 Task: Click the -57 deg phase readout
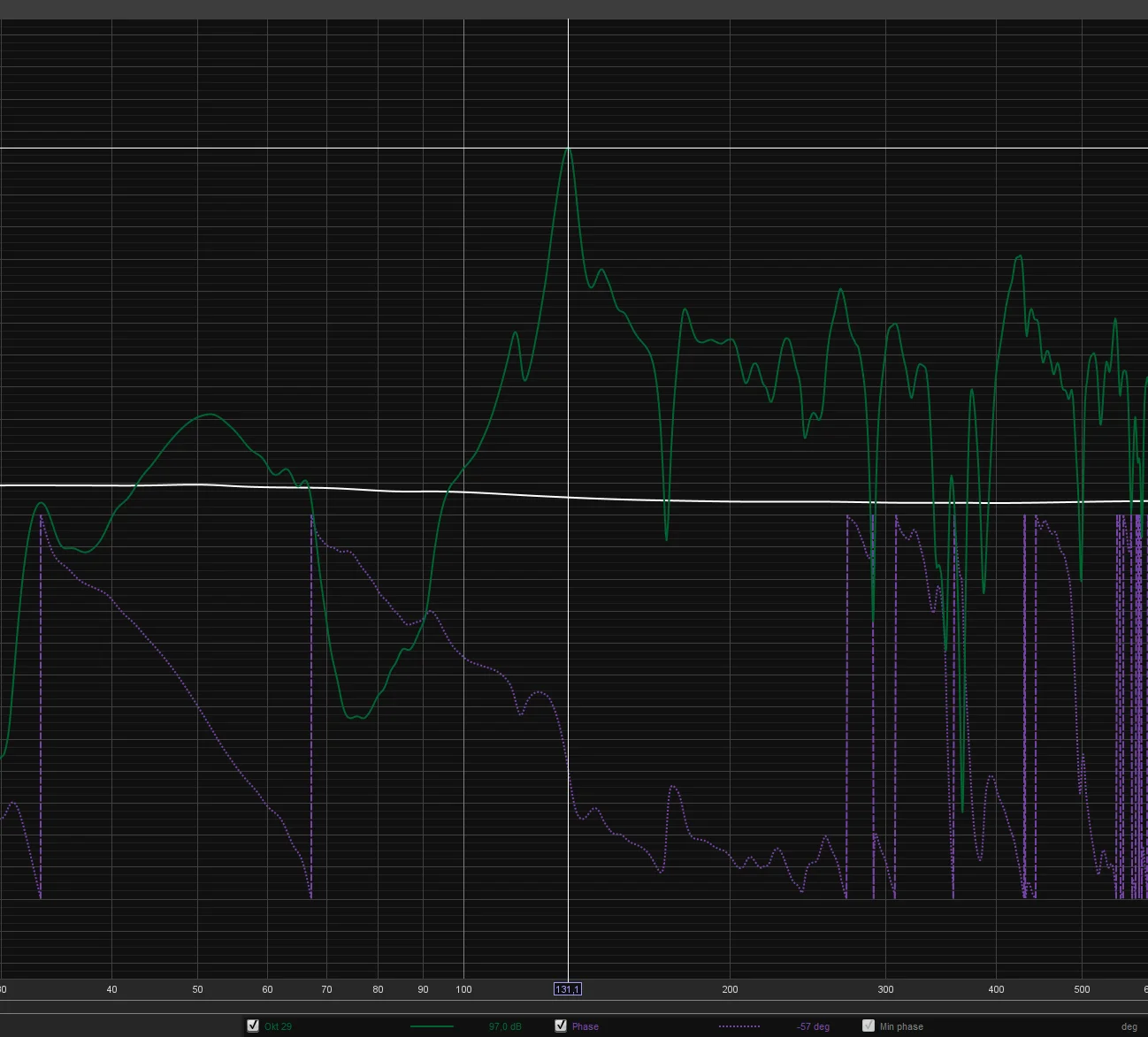click(813, 1026)
